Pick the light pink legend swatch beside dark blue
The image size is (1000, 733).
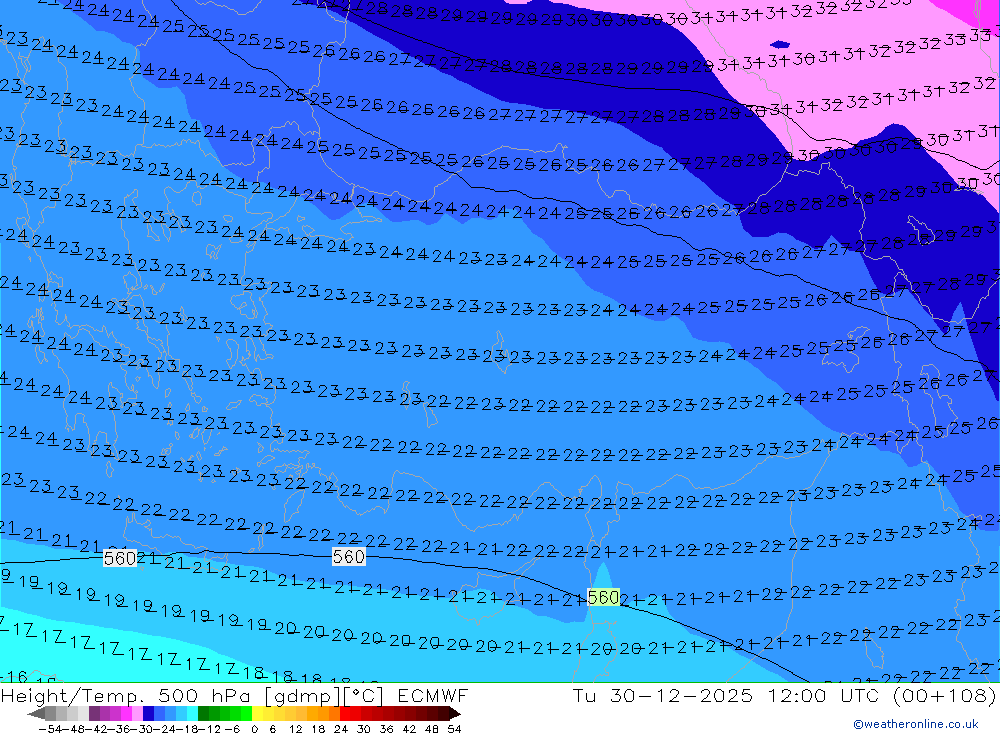click(137, 714)
